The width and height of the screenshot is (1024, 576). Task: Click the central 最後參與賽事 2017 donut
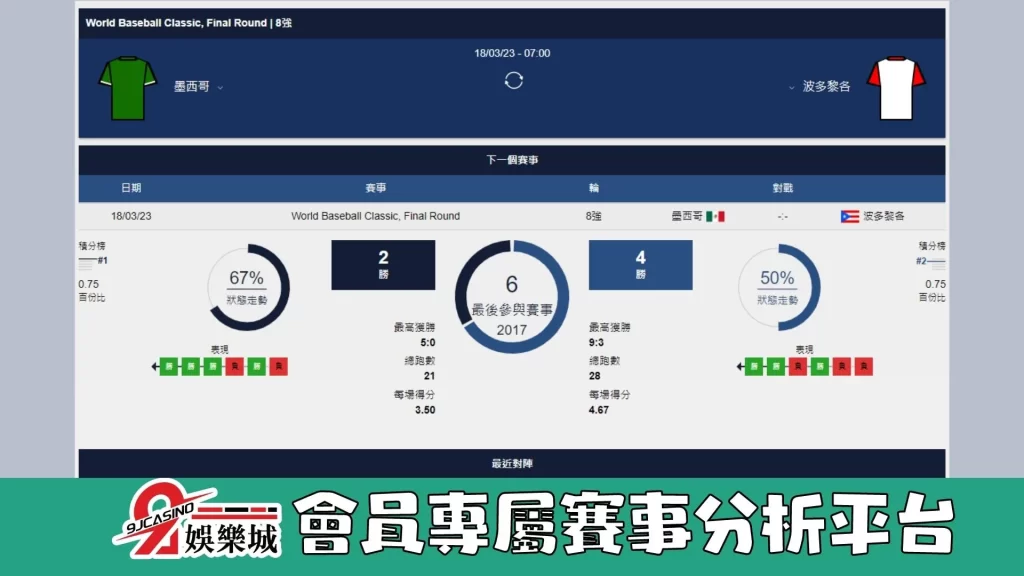(x=512, y=290)
